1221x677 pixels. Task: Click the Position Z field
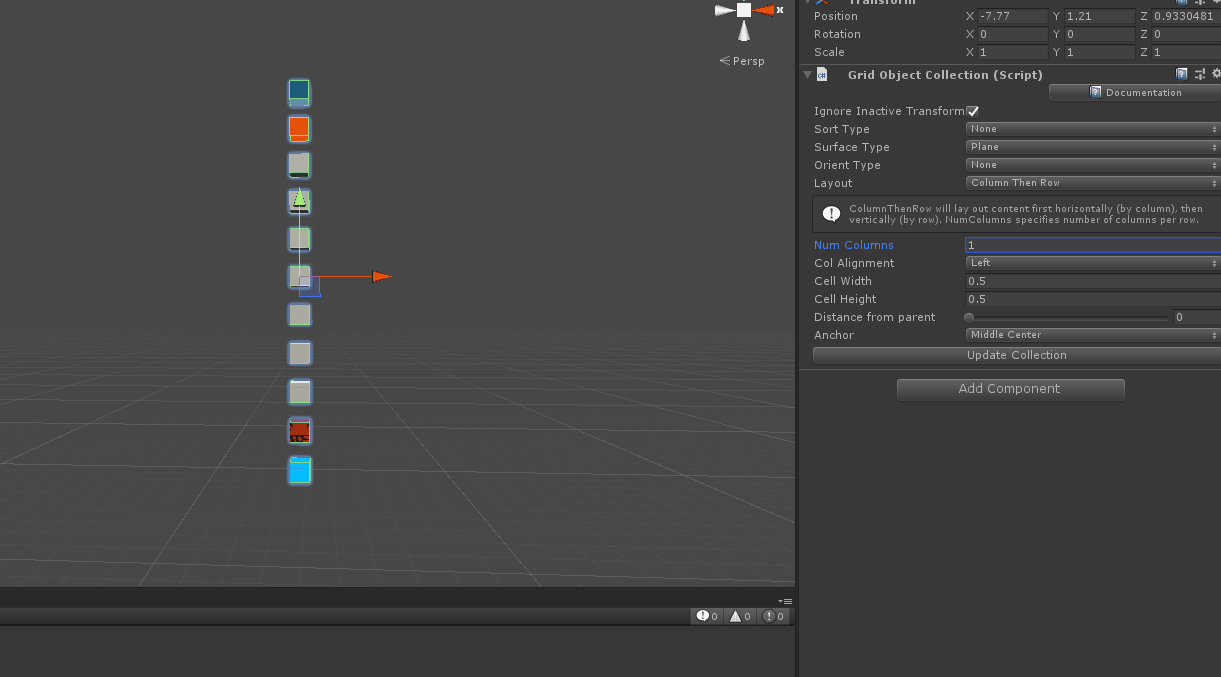tap(1186, 16)
